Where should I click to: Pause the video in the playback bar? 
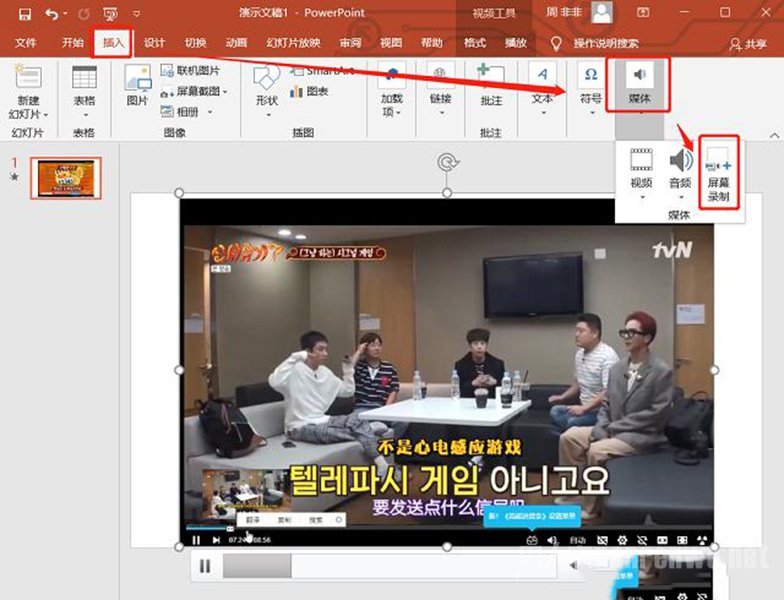pyautogui.click(x=205, y=566)
